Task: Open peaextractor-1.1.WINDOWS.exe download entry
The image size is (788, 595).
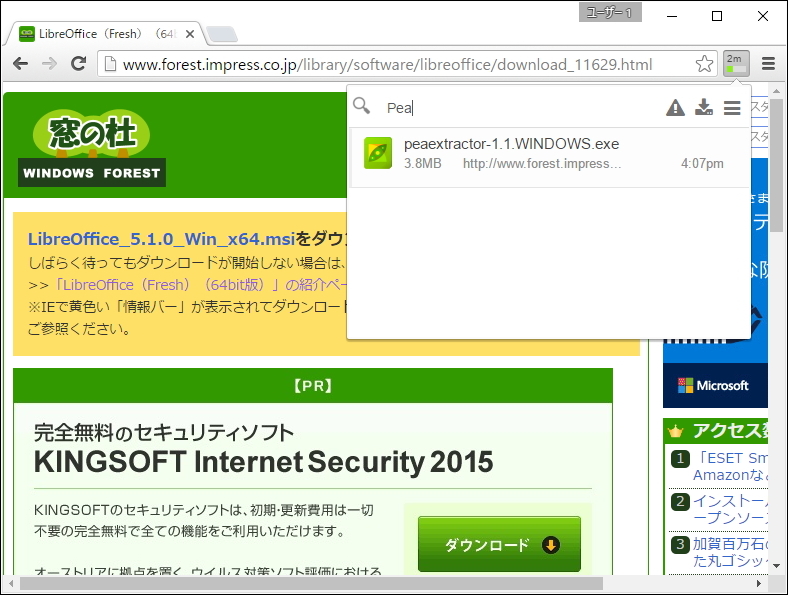Action: (x=548, y=157)
